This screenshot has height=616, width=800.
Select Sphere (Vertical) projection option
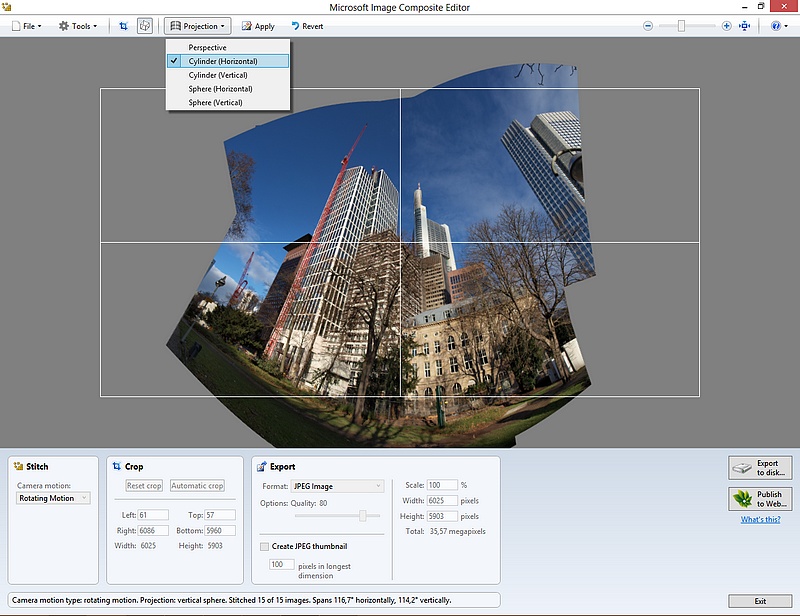point(215,102)
